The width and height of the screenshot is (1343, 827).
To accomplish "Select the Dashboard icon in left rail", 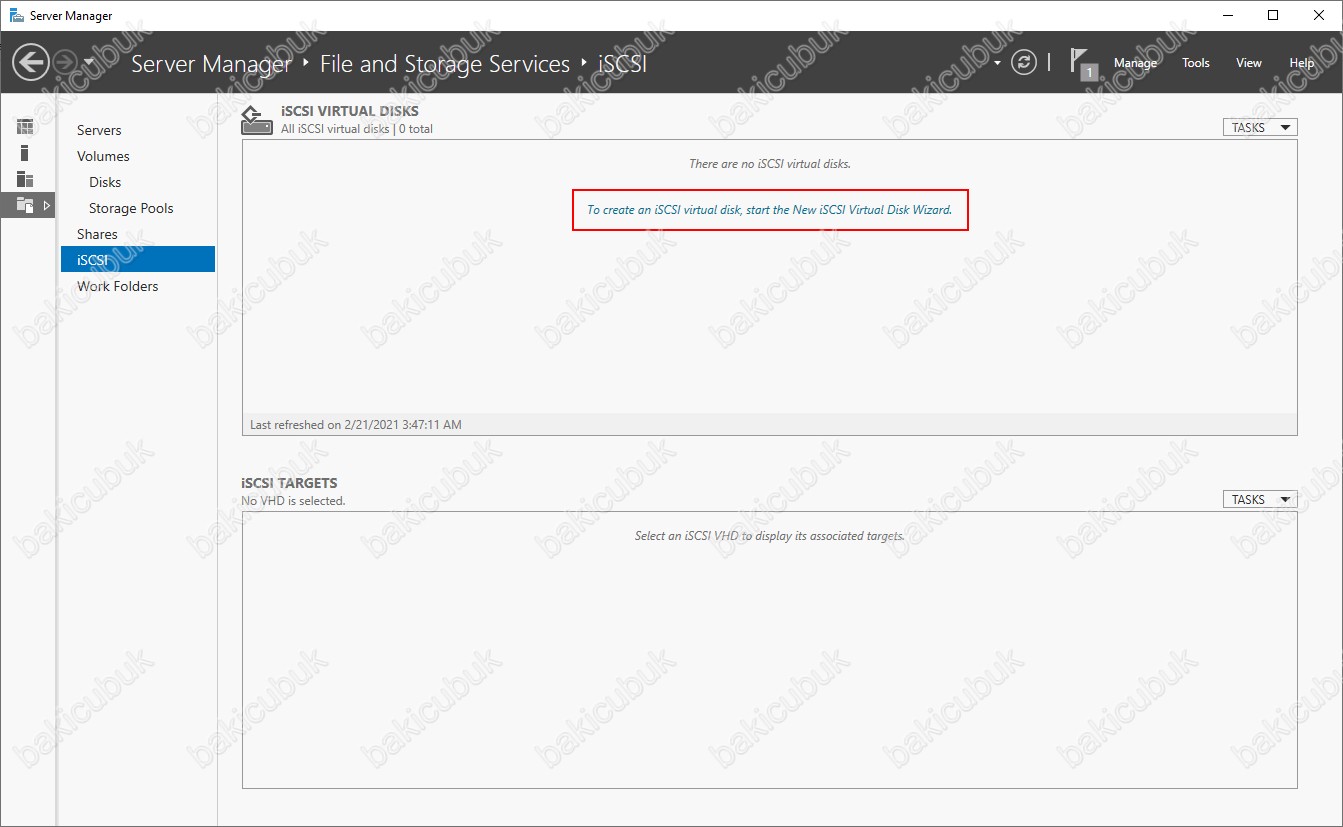I will pyautogui.click(x=25, y=127).
